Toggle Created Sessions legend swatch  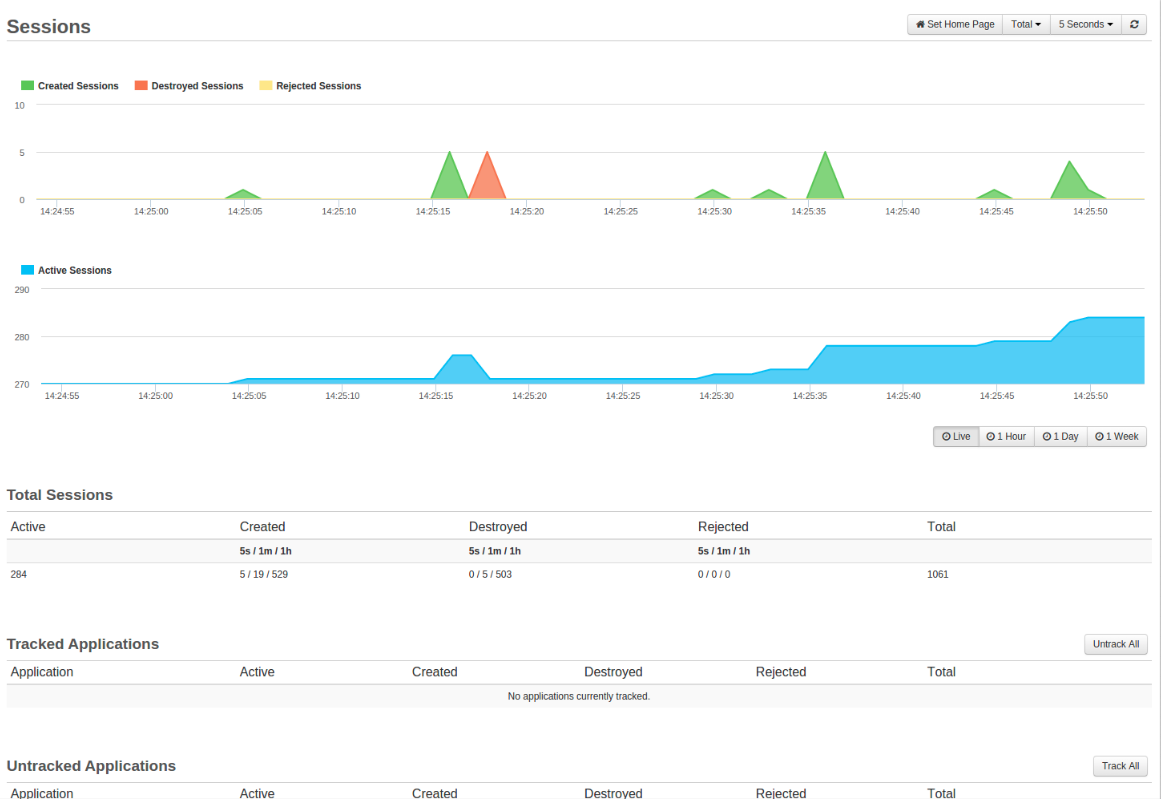click(x=28, y=86)
